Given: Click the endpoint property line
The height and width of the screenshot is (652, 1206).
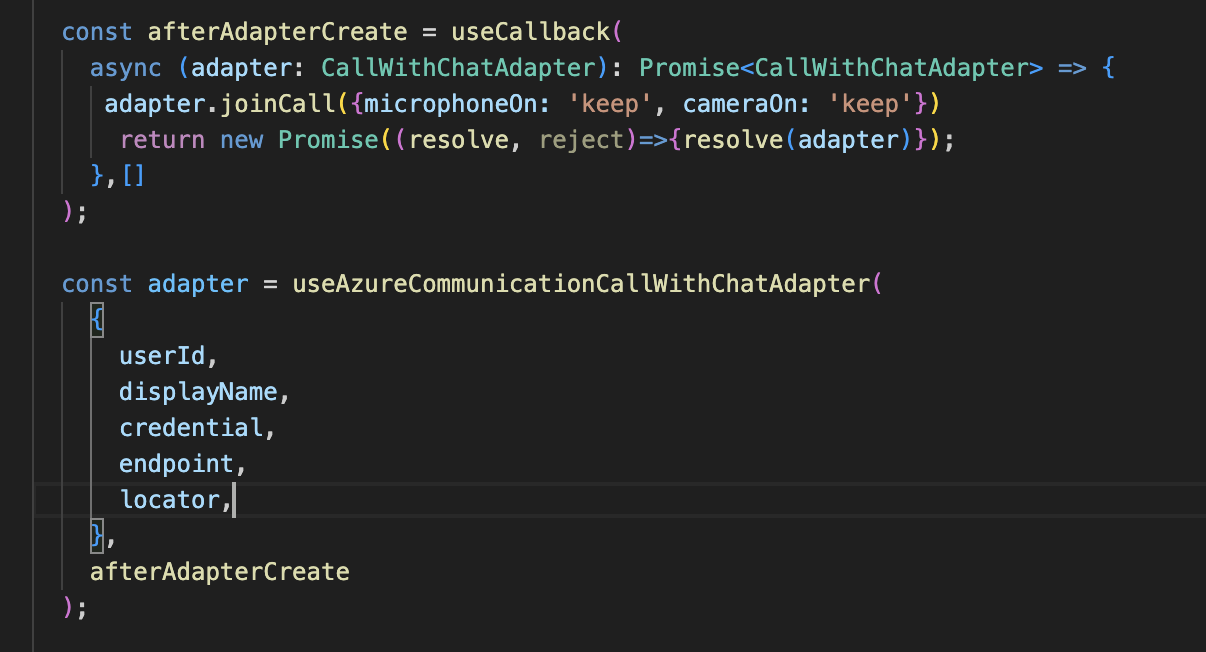Looking at the screenshot, I should tap(183, 464).
